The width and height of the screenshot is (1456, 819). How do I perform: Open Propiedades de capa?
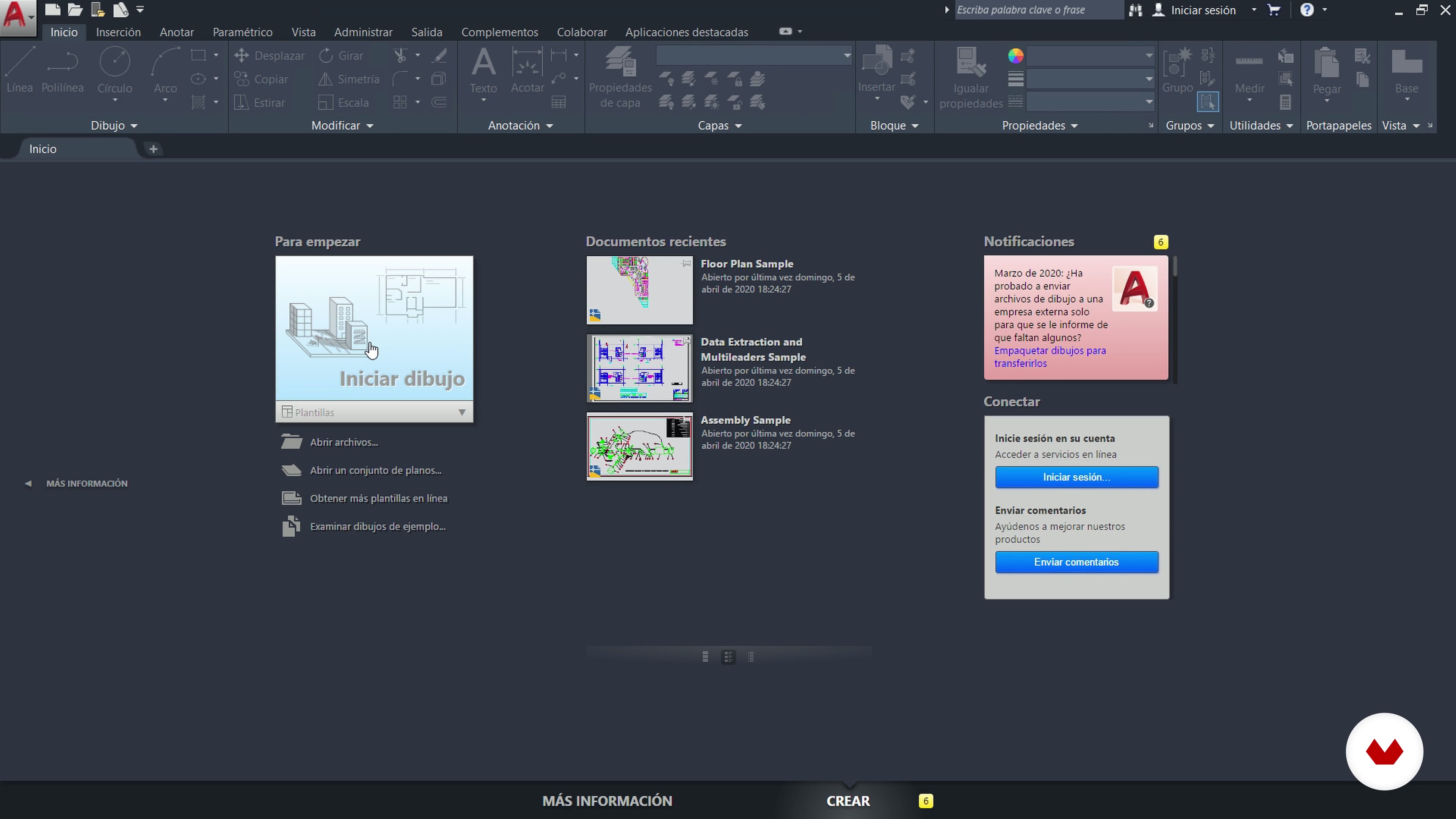(620, 77)
